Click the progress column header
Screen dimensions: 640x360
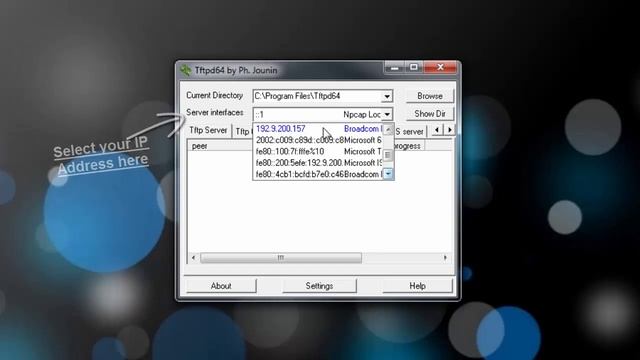click(409, 146)
